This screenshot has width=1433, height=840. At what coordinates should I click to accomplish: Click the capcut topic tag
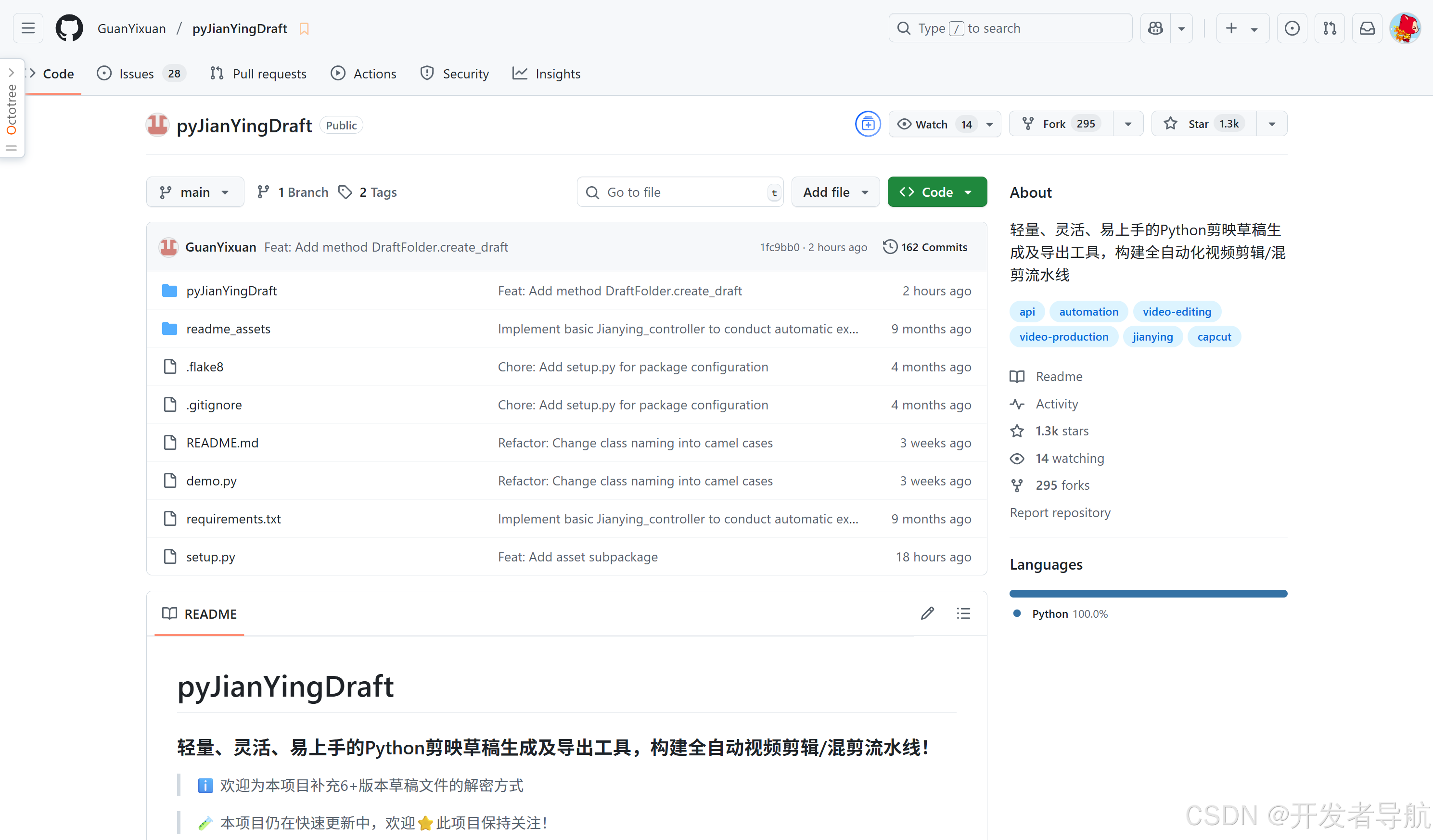(x=1214, y=337)
